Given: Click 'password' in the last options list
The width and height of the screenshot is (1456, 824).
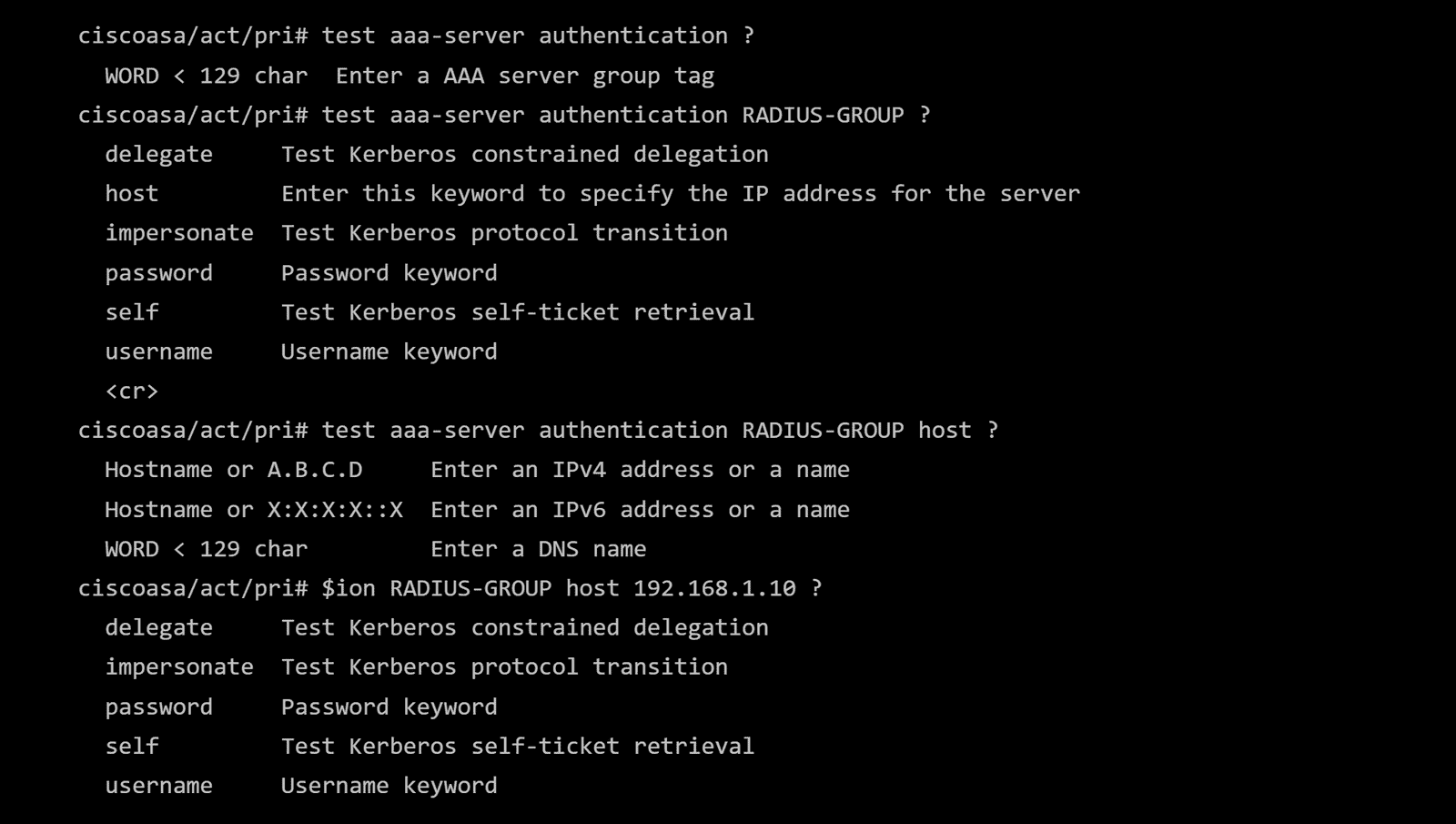Looking at the screenshot, I should [158, 707].
